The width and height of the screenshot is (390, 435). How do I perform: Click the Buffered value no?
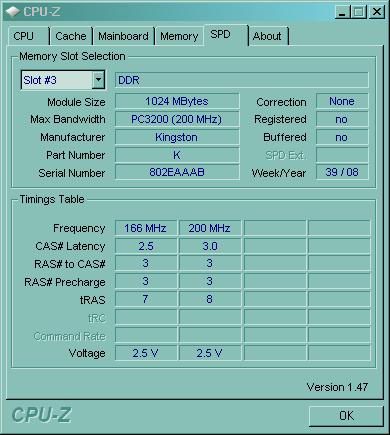[342, 137]
